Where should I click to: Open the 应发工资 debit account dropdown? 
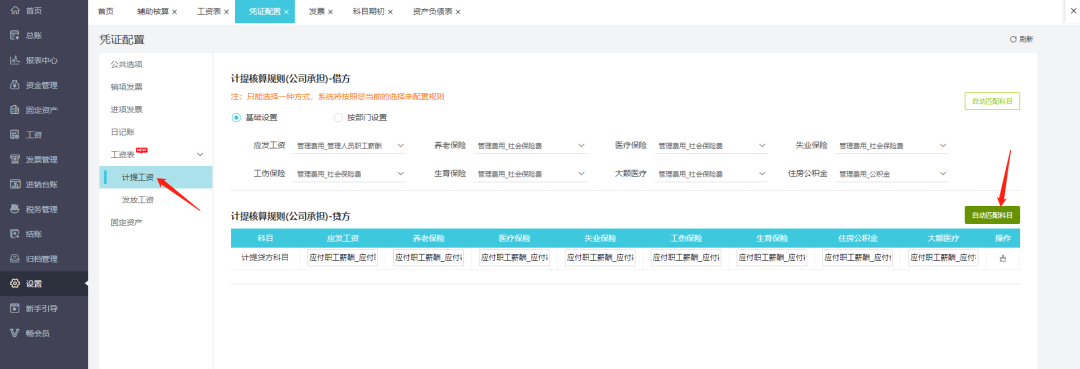350,146
